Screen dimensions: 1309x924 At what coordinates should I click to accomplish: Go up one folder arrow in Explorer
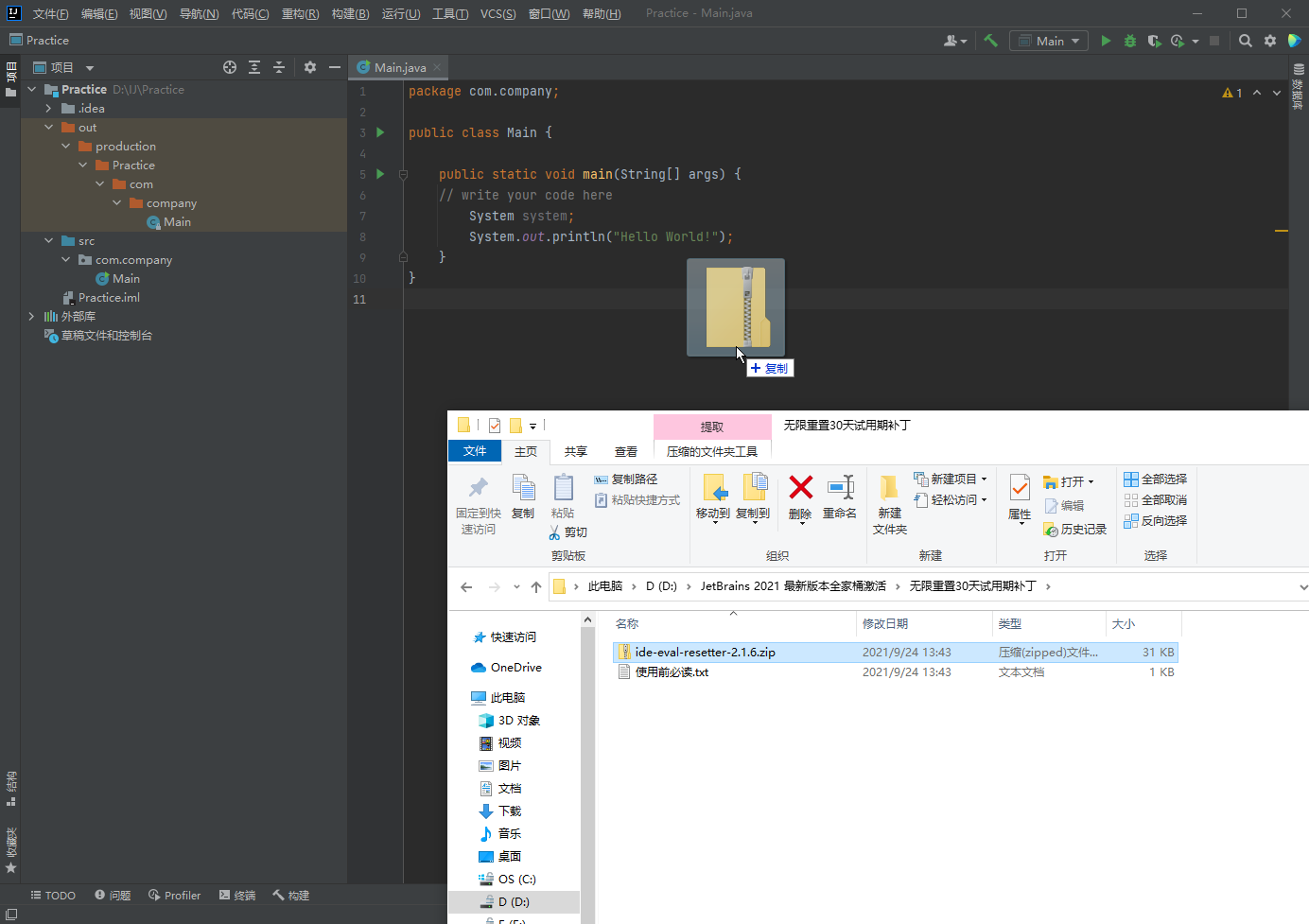tap(536, 587)
